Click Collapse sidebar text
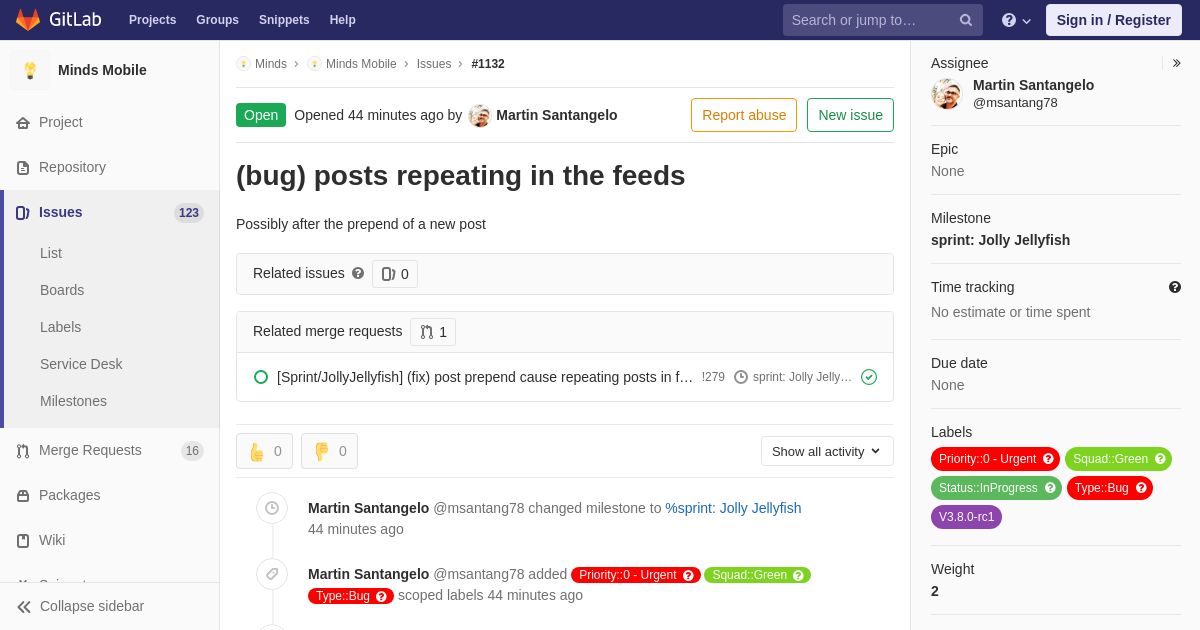The image size is (1200, 630). tap(92, 606)
